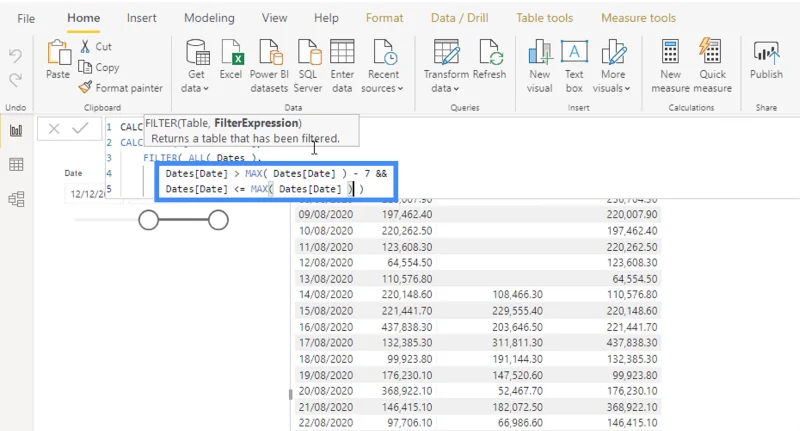The height and width of the screenshot is (431, 800).
Task: Click the 19/08/2020 date cell
Action: point(326,375)
